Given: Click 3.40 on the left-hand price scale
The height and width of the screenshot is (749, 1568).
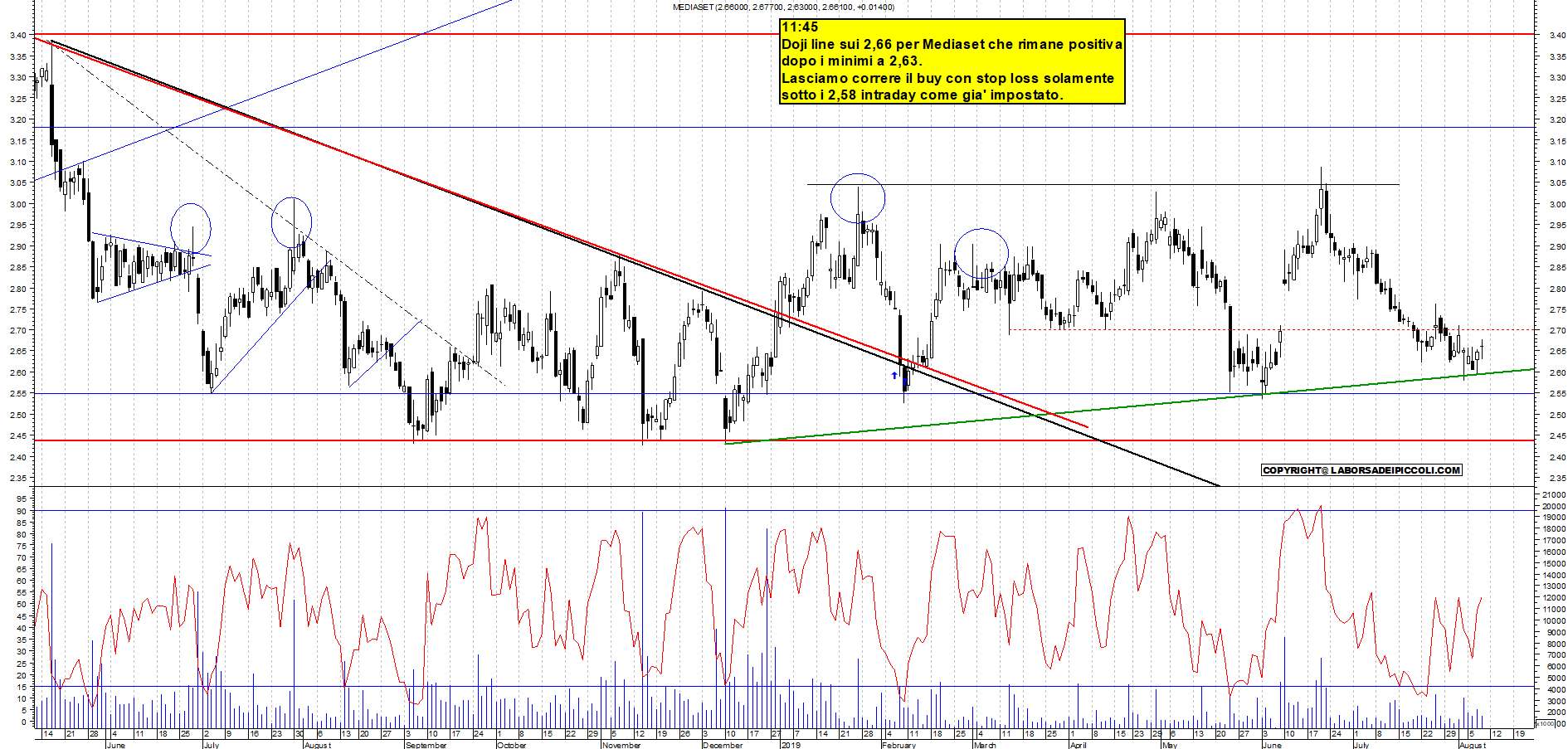Looking at the screenshot, I should [x=17, y=35].
